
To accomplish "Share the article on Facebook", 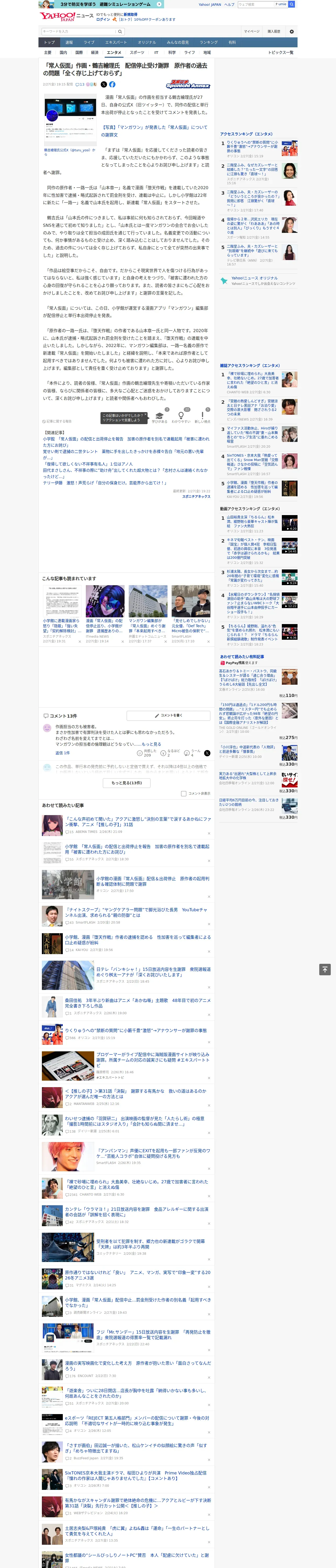I will (112, 85).
